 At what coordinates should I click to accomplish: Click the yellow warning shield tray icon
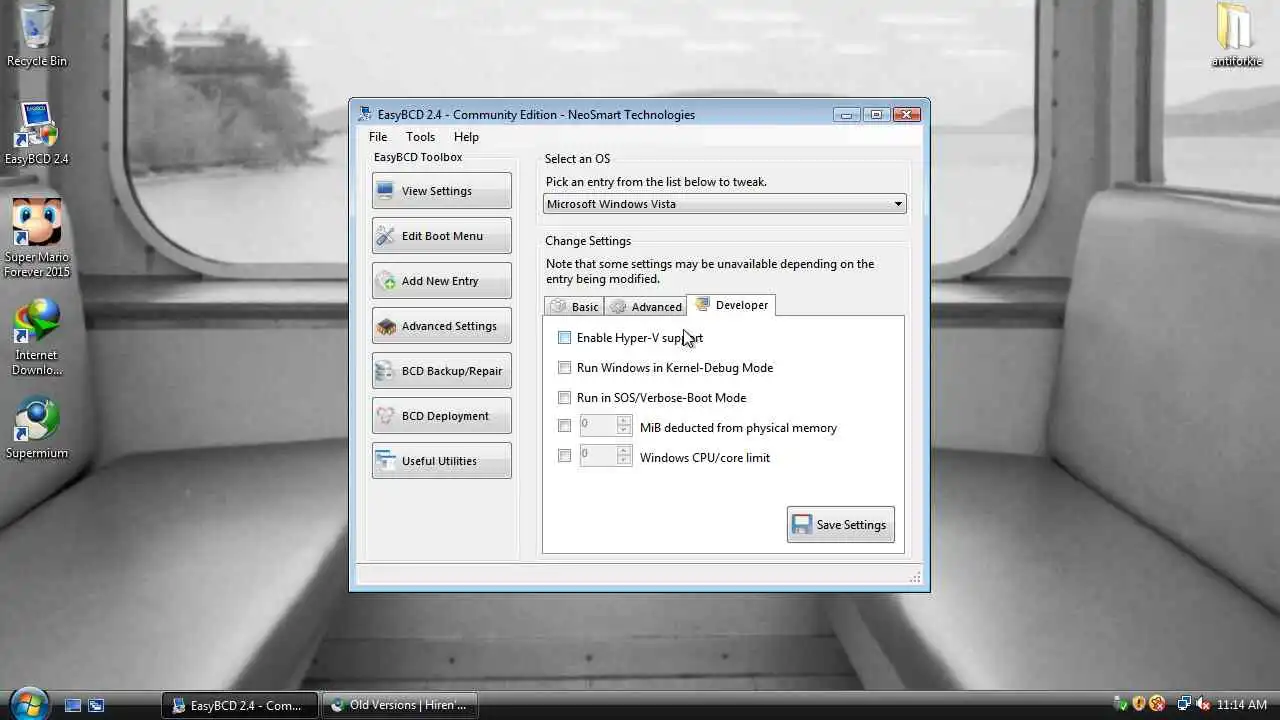[x=1139, y=704]
